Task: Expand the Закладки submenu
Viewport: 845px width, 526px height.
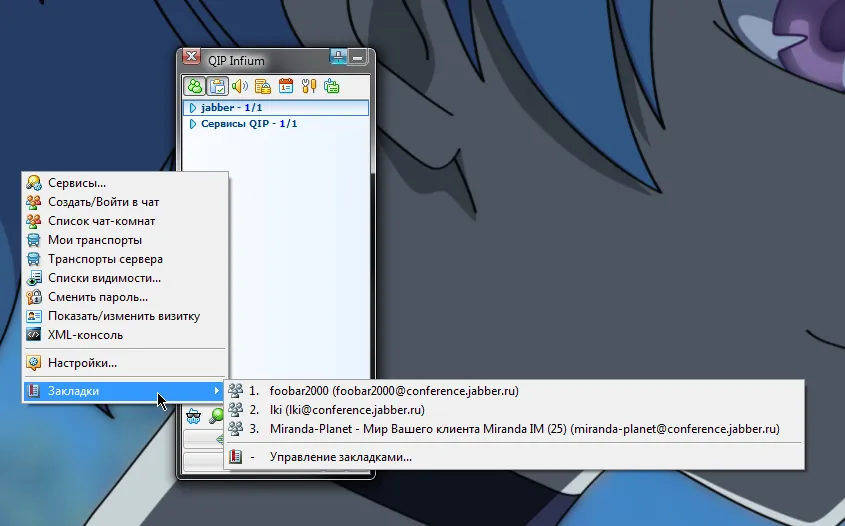Action: coord(126,391)
